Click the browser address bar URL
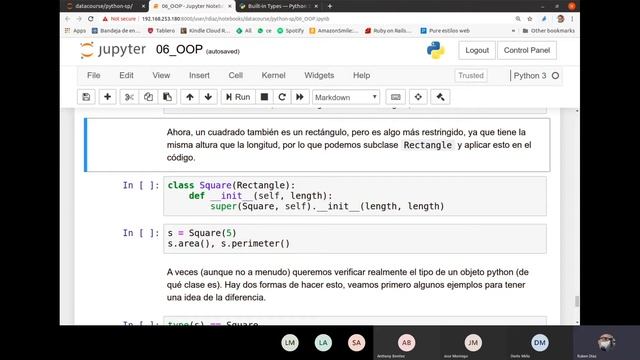This screenshot has height=360, width=640. click(x=236, y=19)
